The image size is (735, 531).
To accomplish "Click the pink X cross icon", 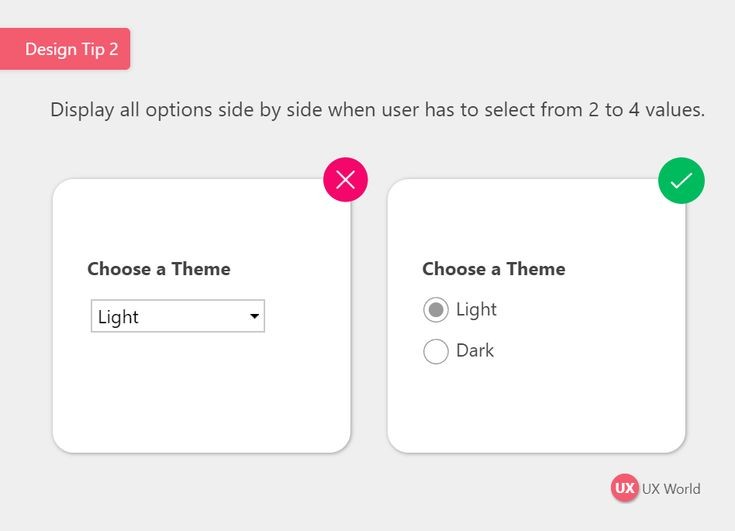I will tap(345, 179).
